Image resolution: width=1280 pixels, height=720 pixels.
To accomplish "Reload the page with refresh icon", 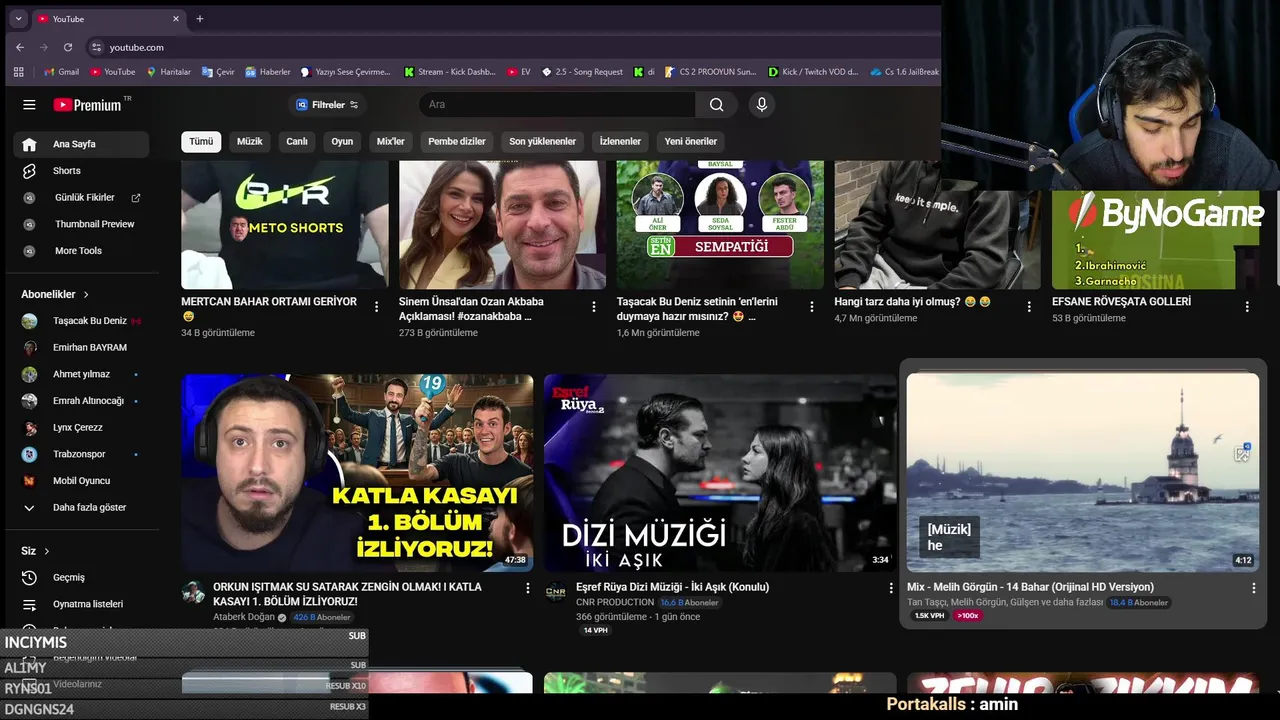I will click(x=68, y=47).
